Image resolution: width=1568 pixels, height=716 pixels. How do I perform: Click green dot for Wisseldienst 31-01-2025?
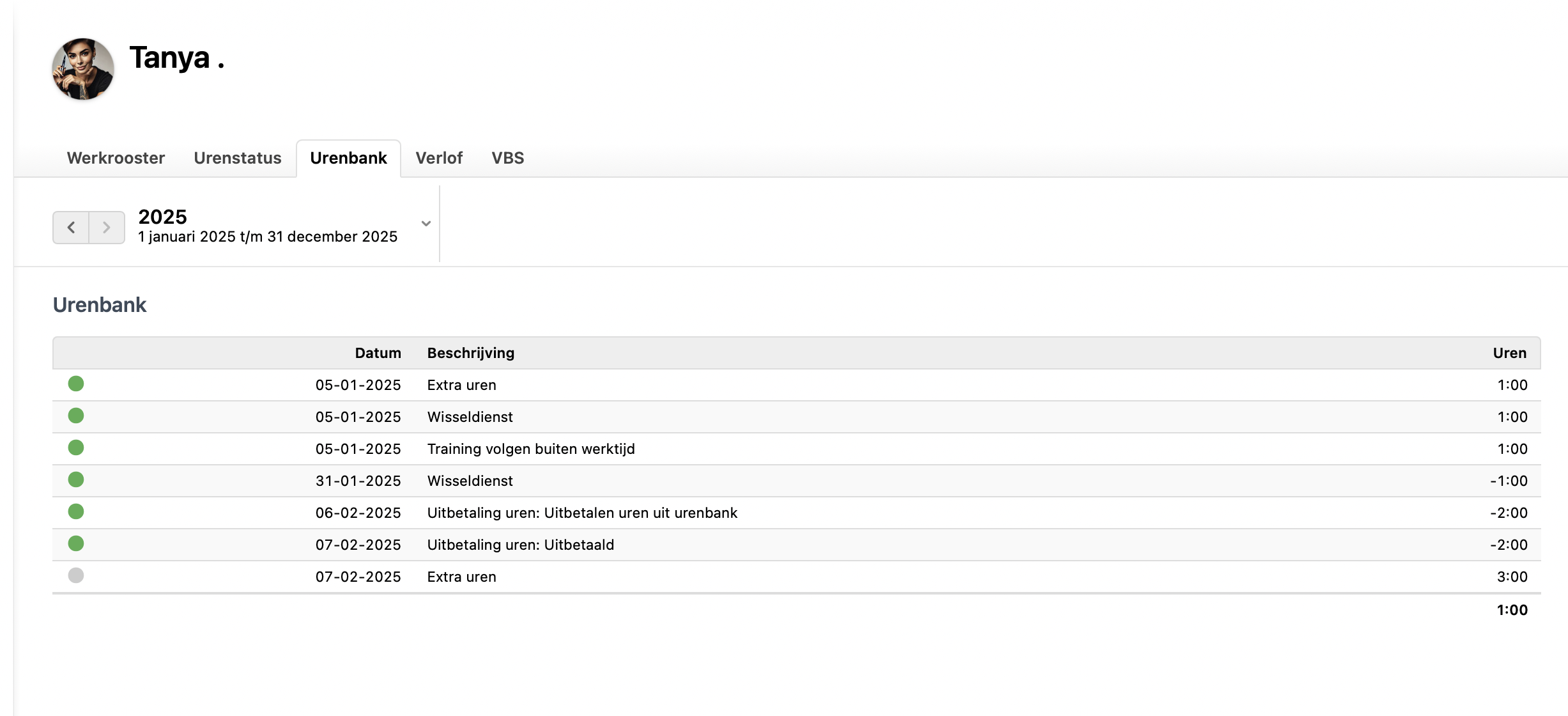click(76, 479)
